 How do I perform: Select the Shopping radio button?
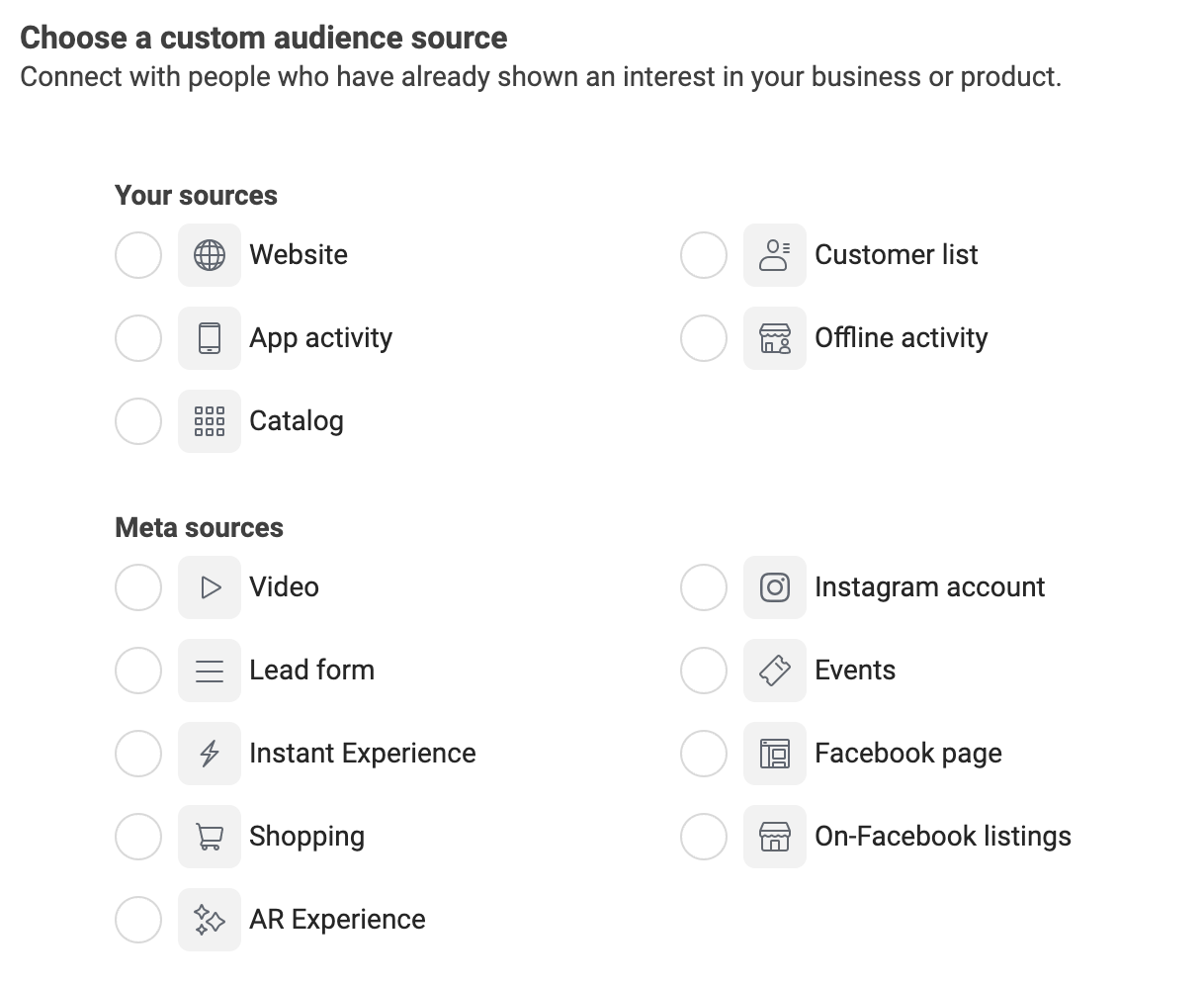click(138, 837)
